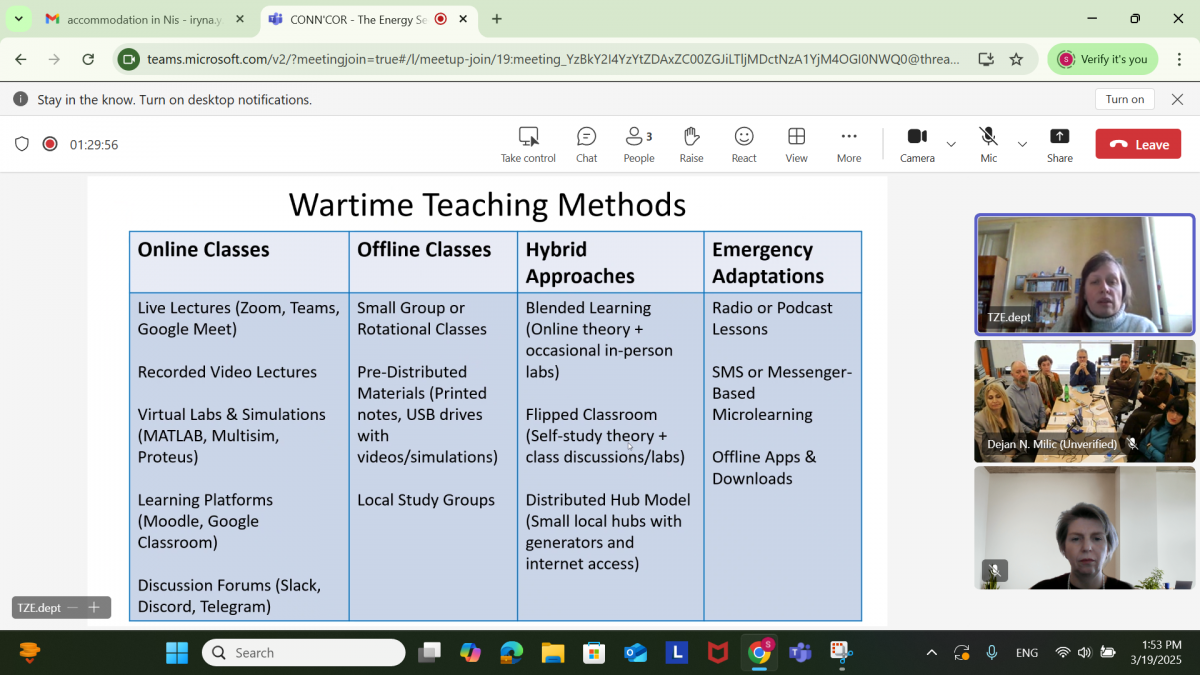Zoom in the shared slide with plus
Image resolution: width=1200 pixels, height=675 pixels.
click(x=94, y=607)
